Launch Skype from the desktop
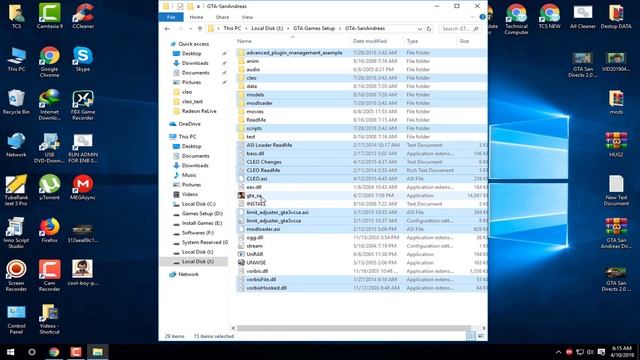The image size is (640, 360). pyautogui.click(x=83, y=59)
